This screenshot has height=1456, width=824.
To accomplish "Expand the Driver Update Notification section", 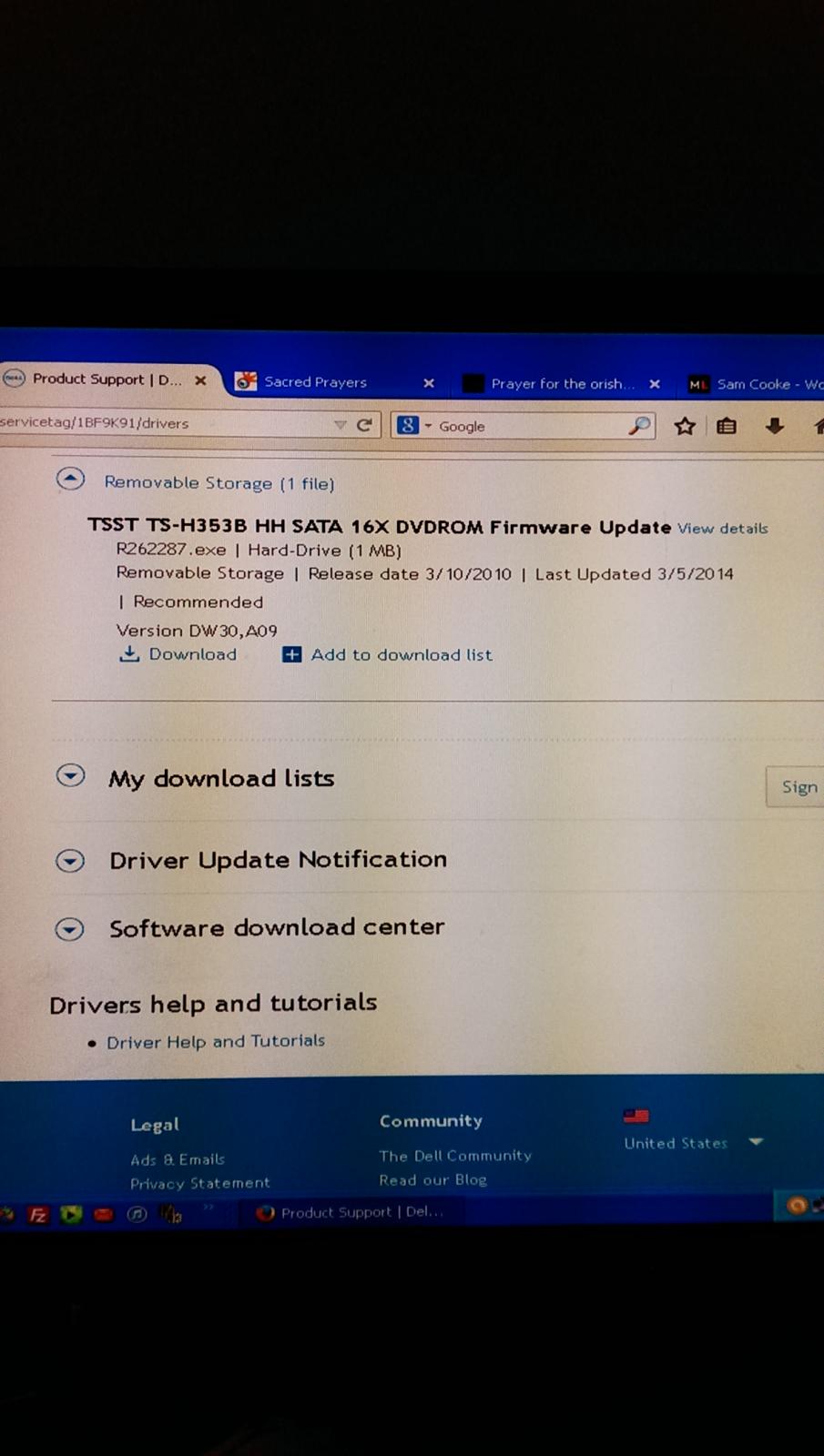I will [x=70, y=860].
